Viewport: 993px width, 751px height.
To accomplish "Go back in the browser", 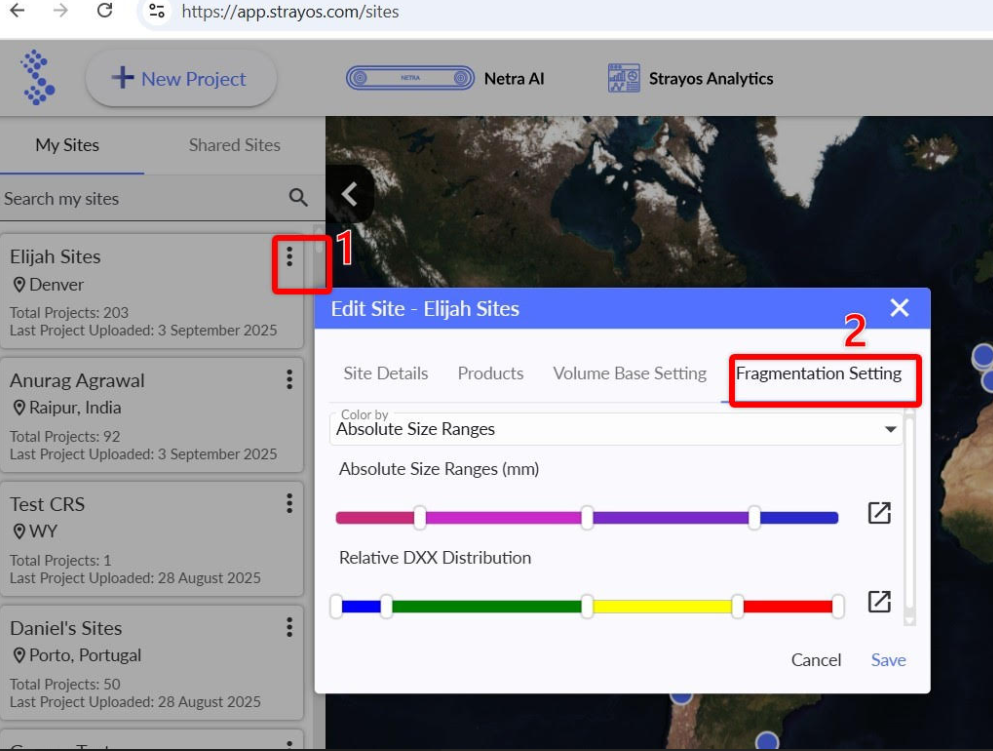I will 18,11.
